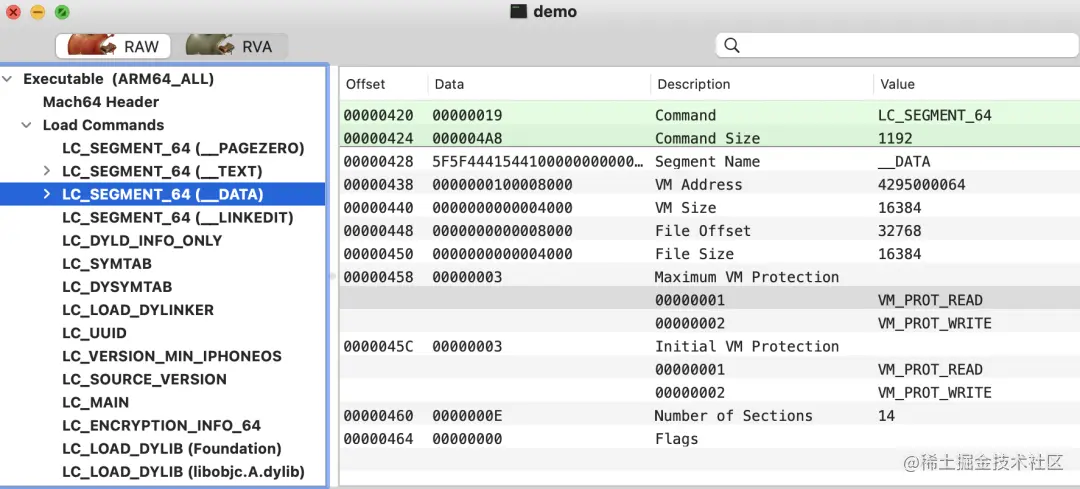Click the value 1192
Image resolution: width=1080 pixels, height=489 pixels.
(895, 138)
